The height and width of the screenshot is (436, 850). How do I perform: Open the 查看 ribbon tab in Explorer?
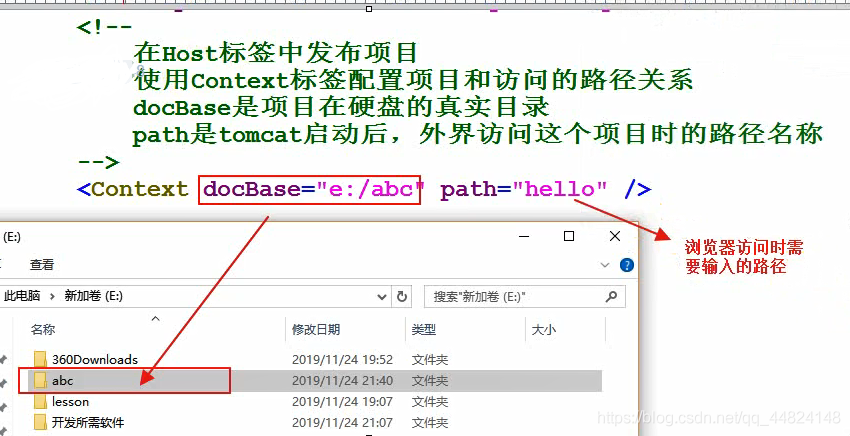(42, 265)
